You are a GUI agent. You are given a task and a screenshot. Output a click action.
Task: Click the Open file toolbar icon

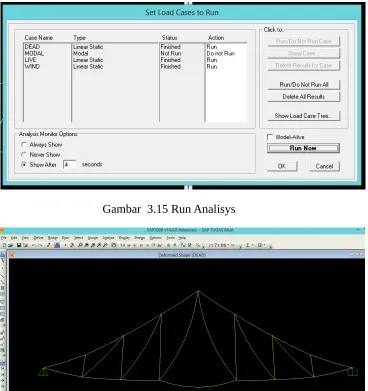(10, 245)
